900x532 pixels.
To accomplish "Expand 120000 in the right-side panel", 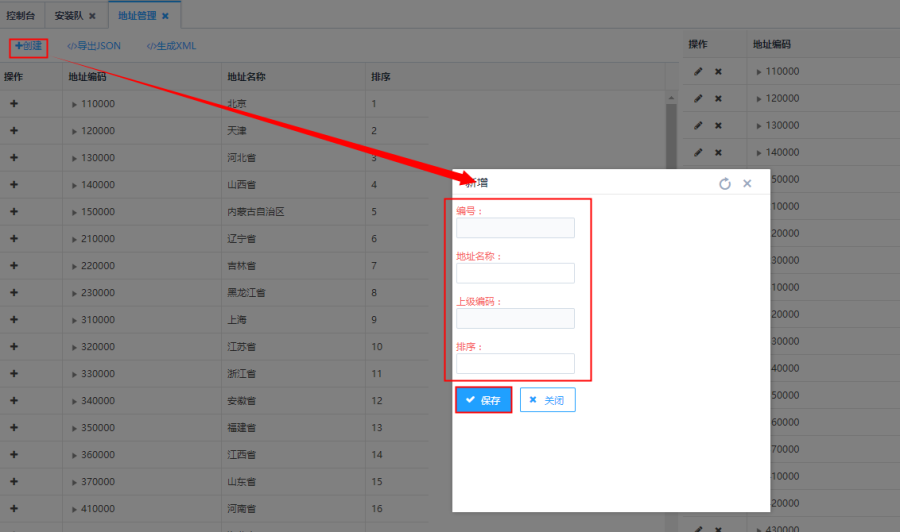I will (x=759, y=99).
